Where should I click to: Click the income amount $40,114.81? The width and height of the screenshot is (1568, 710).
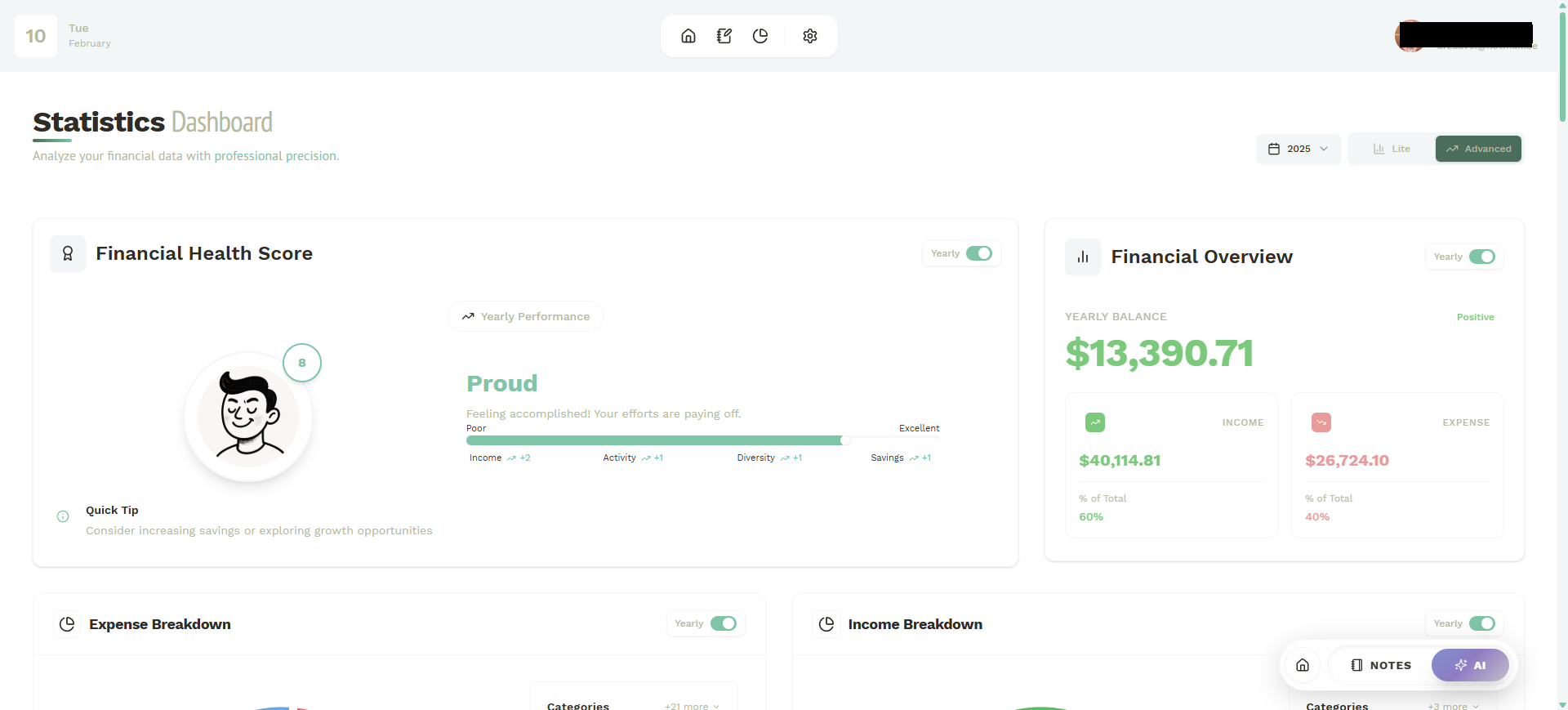point(1120,460)
